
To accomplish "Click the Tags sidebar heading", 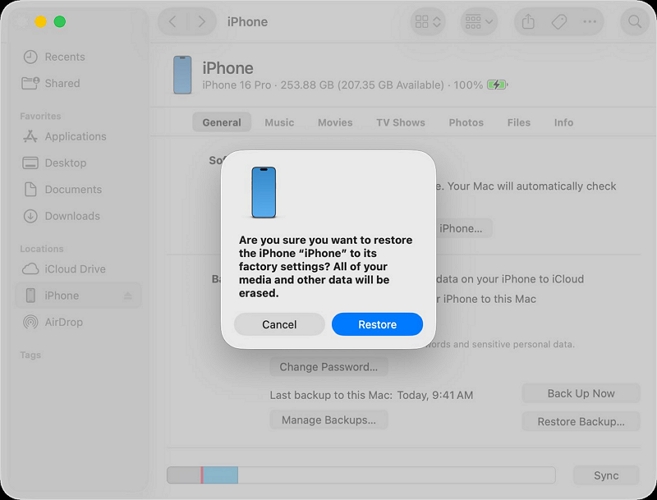I will point(30,355).
